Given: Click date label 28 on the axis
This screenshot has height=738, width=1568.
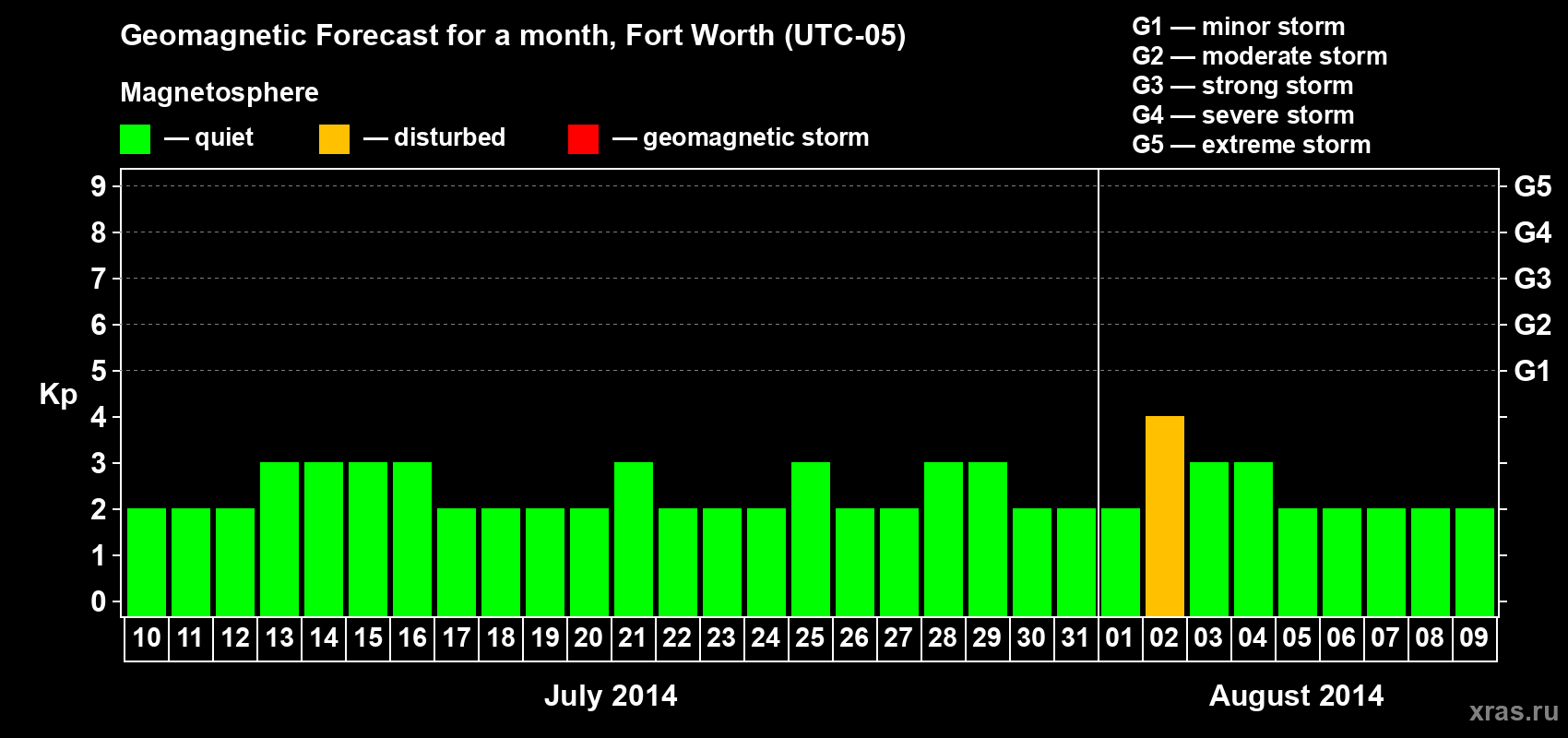Looking at the screenshot, I should (943, 638).
